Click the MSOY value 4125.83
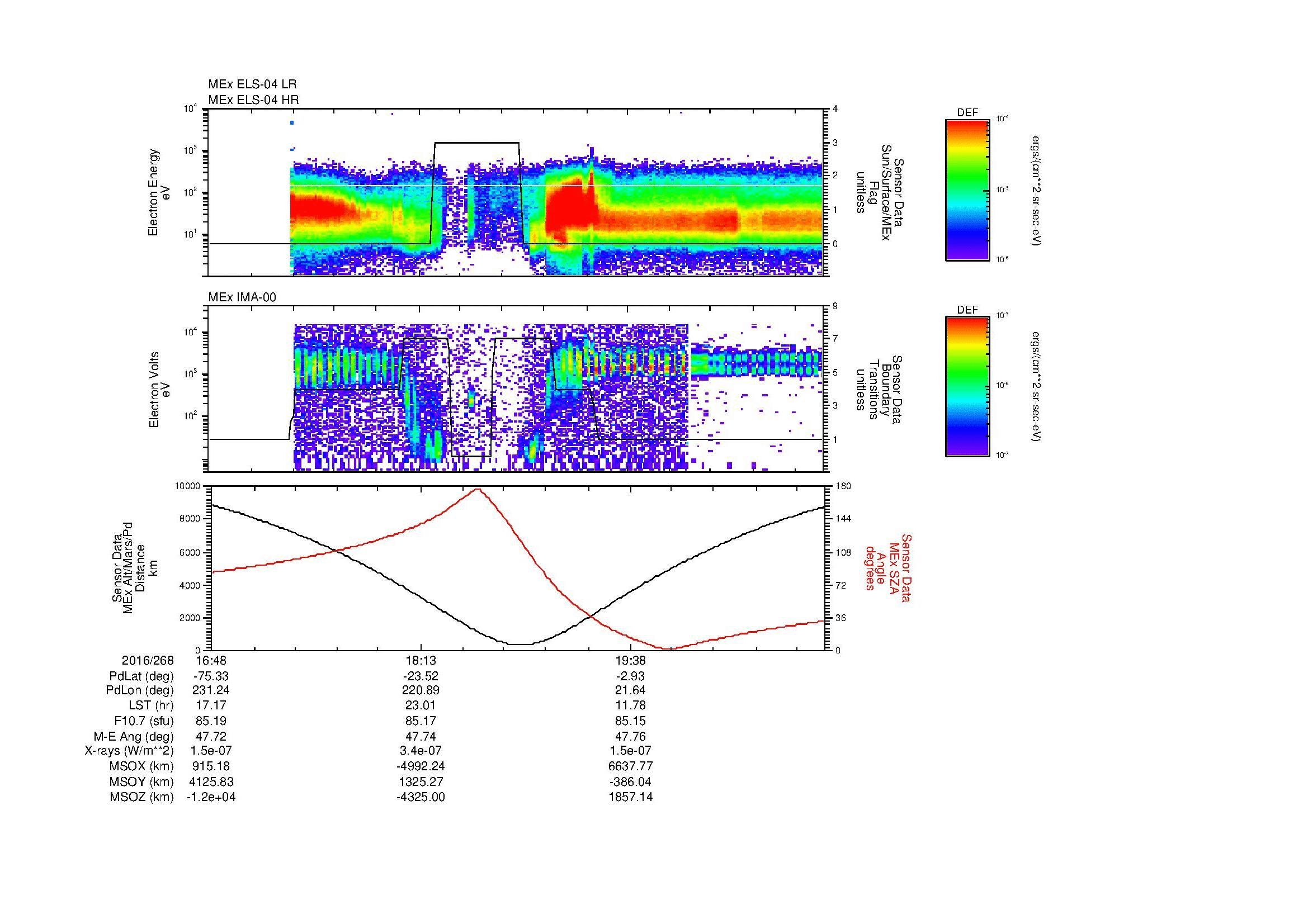Image resolution: width=1308 pixels, height=924 pixels. pos(211,781)
